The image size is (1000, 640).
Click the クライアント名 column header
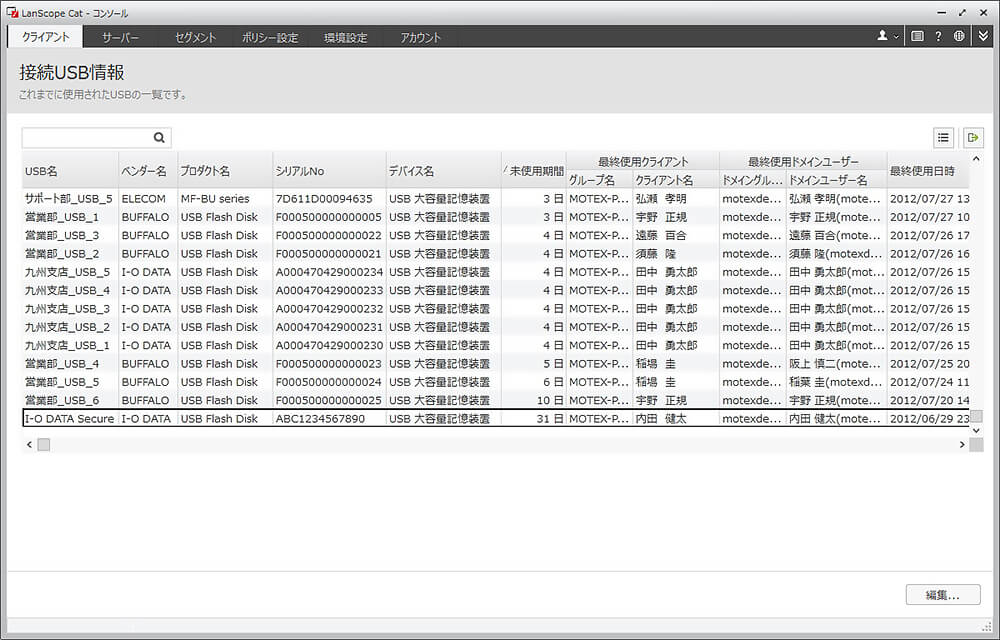676,180
